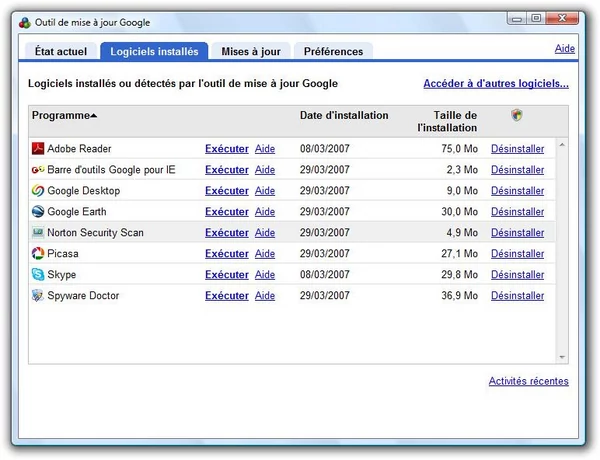The image size is (600, 460).
Task: Select the Barre d'outils Google pour IE row
Action: (292, 170)
